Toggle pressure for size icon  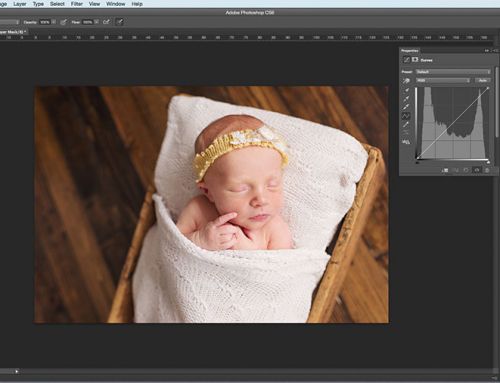(119, 22)
